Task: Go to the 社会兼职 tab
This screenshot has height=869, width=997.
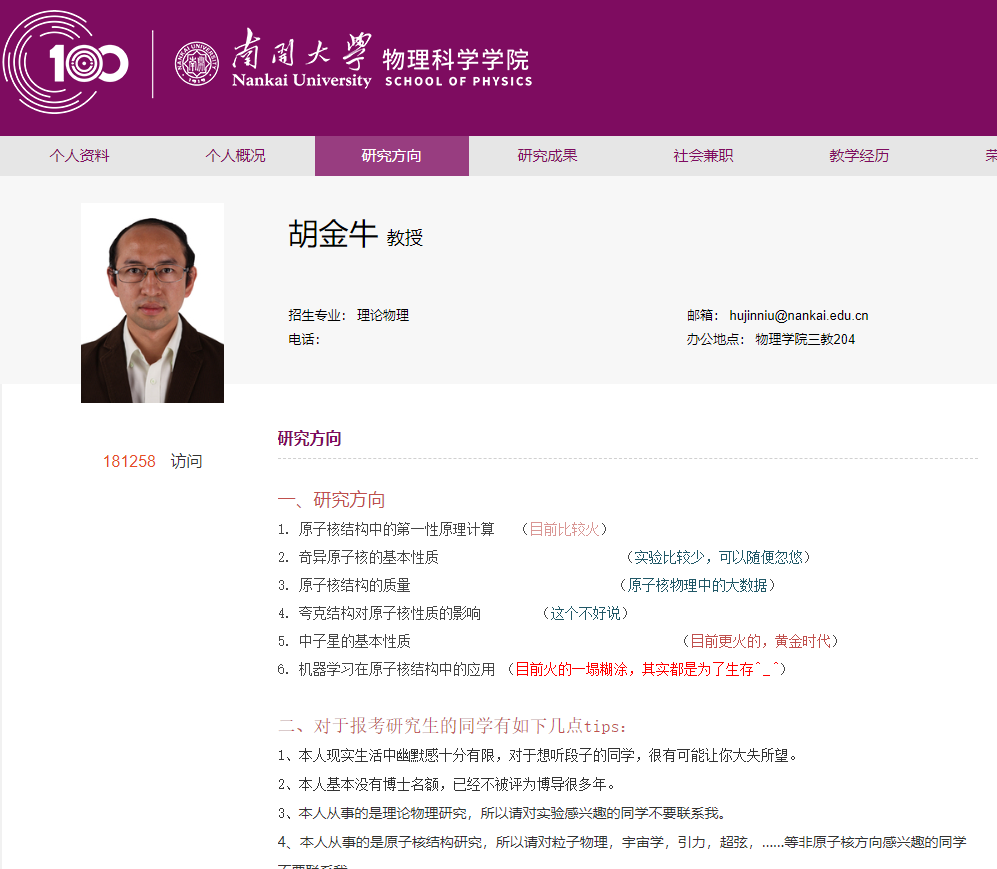Action: [703, 156]
